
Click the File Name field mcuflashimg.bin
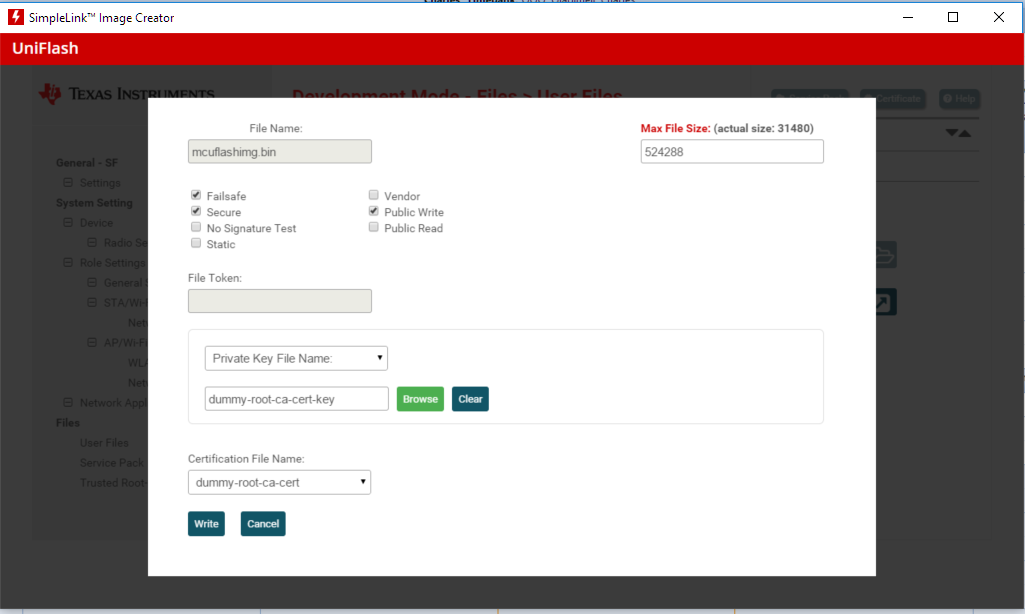pyautogui.click(x=280, y=152)
